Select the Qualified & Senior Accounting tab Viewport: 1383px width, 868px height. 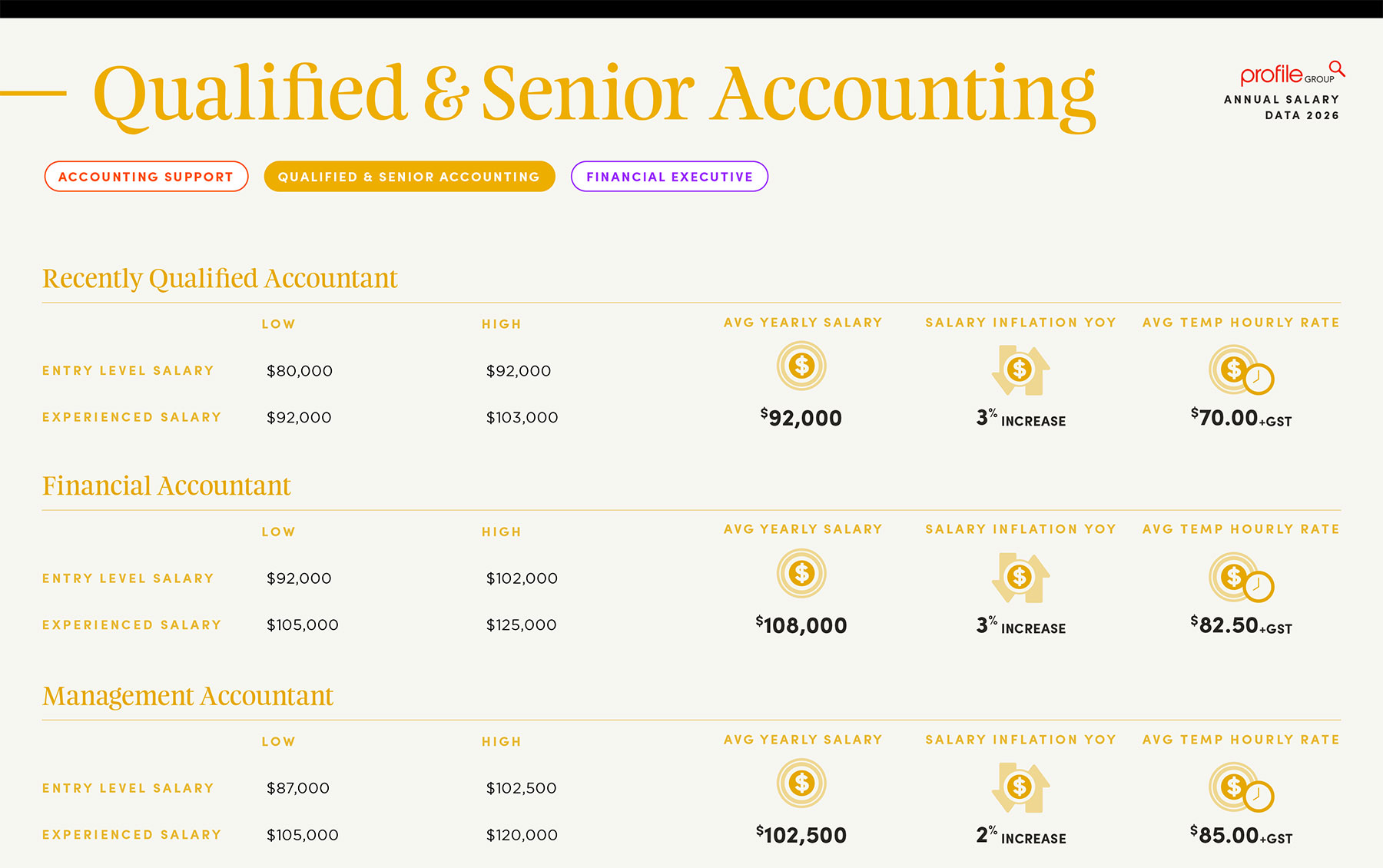coord(409,177)
